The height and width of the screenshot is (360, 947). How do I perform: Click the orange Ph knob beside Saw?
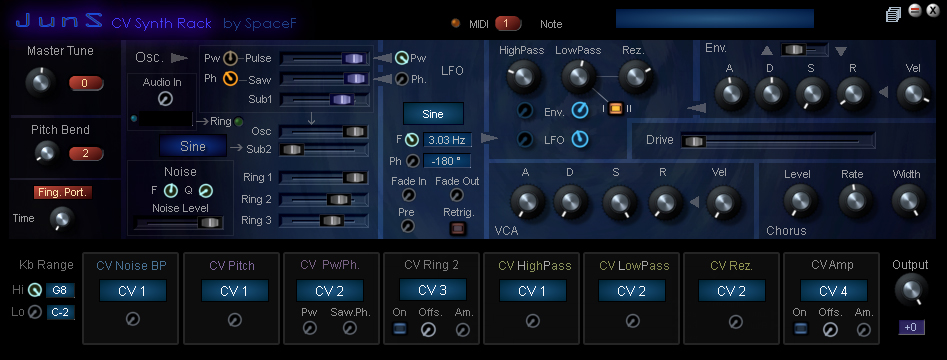(230, 79)
